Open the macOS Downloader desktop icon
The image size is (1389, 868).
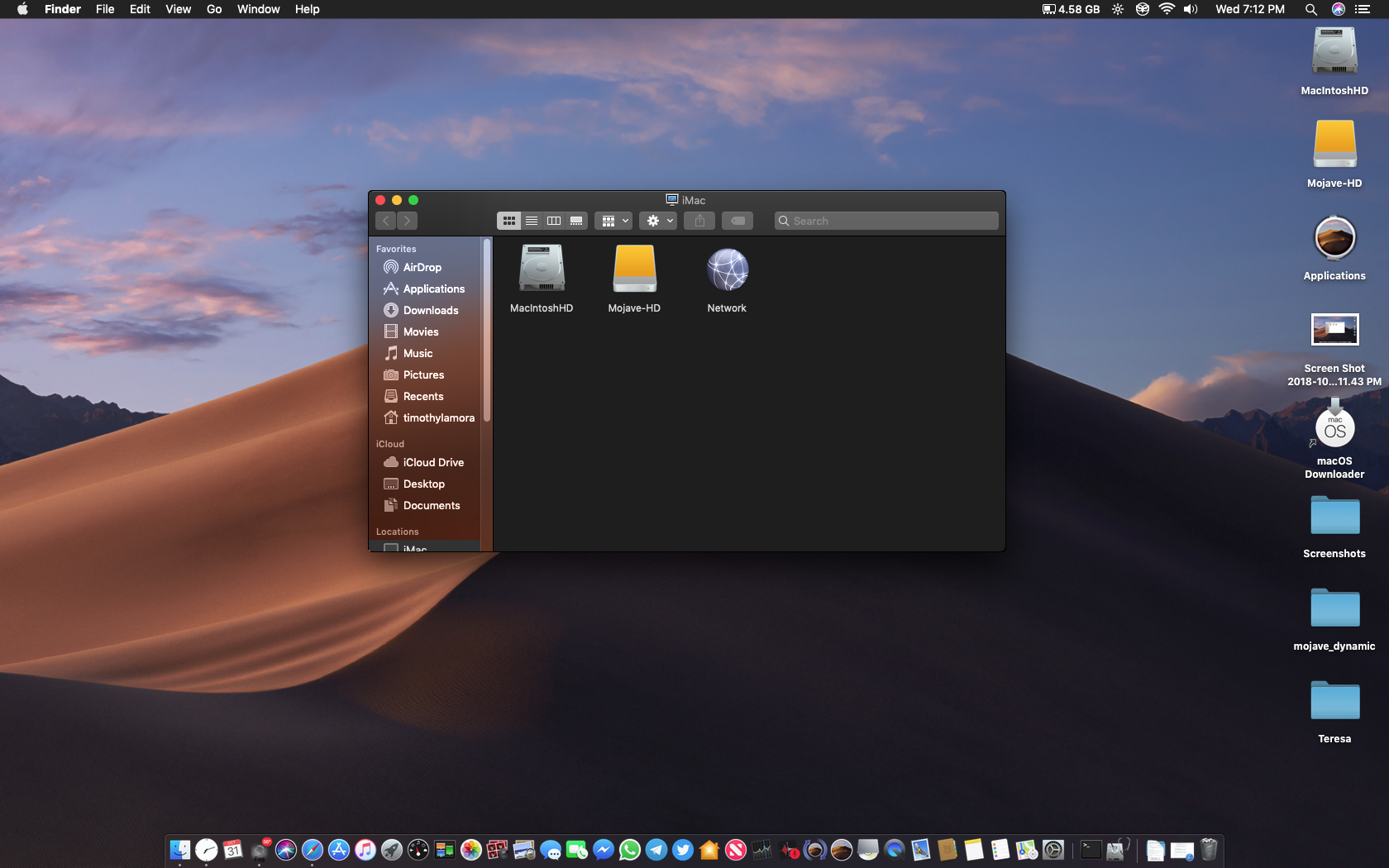[1334, 430]
